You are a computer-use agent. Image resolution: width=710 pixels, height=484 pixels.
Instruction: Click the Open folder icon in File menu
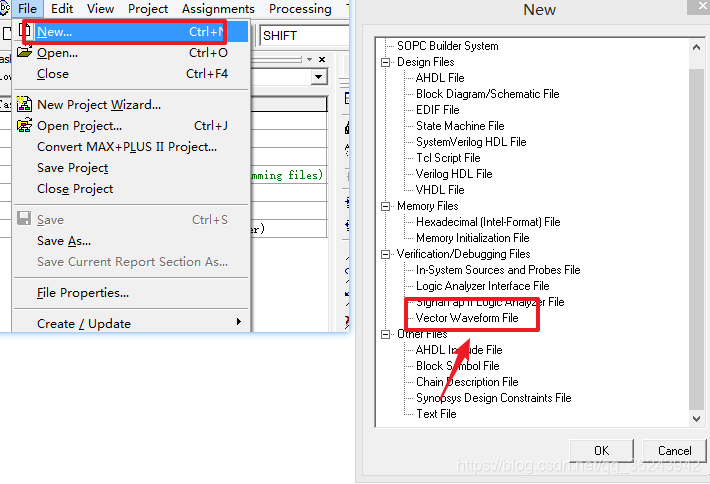(x=24, y=52)
